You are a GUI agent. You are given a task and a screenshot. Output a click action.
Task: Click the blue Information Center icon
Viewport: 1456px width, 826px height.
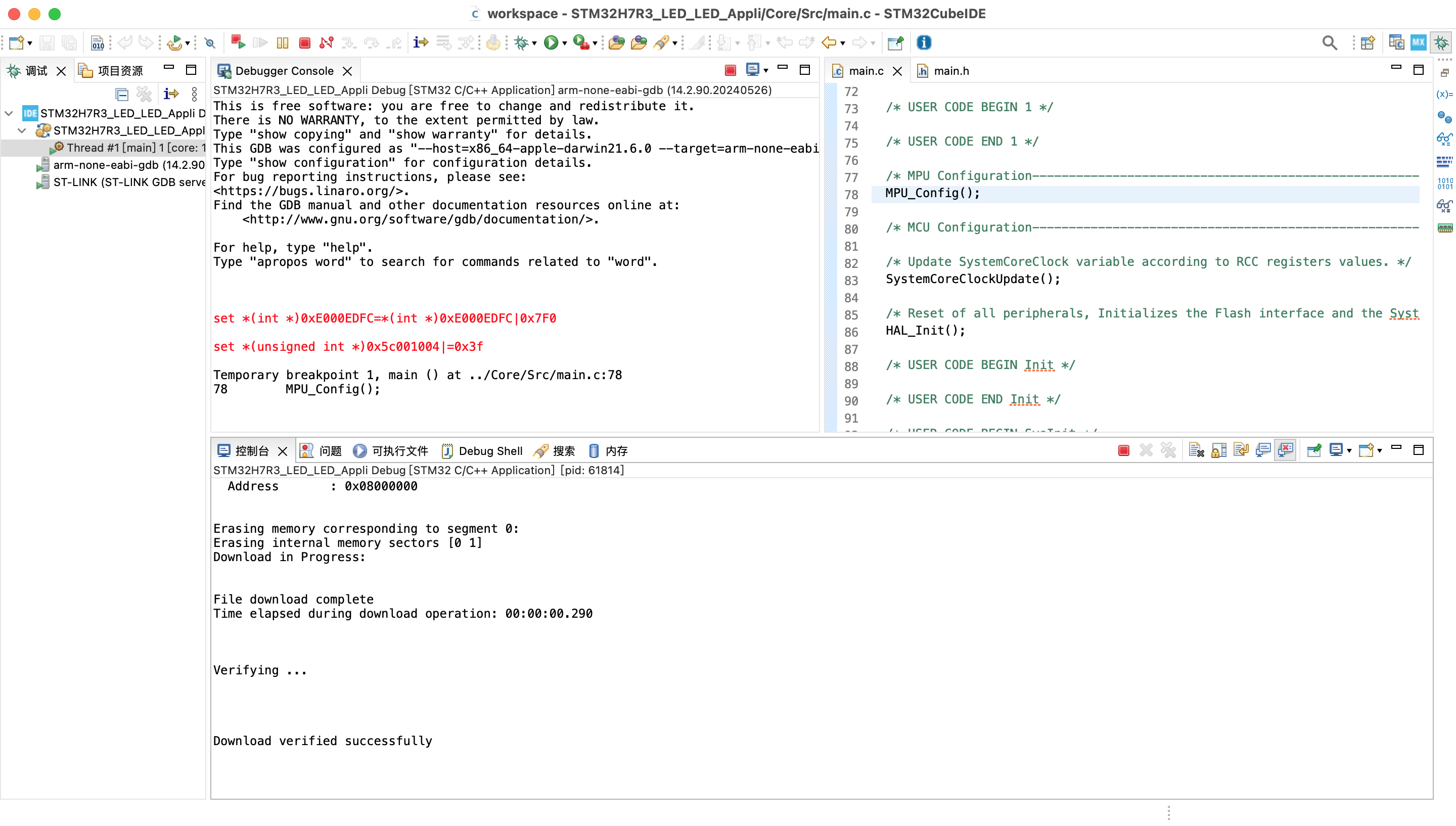tap(924, 42)
